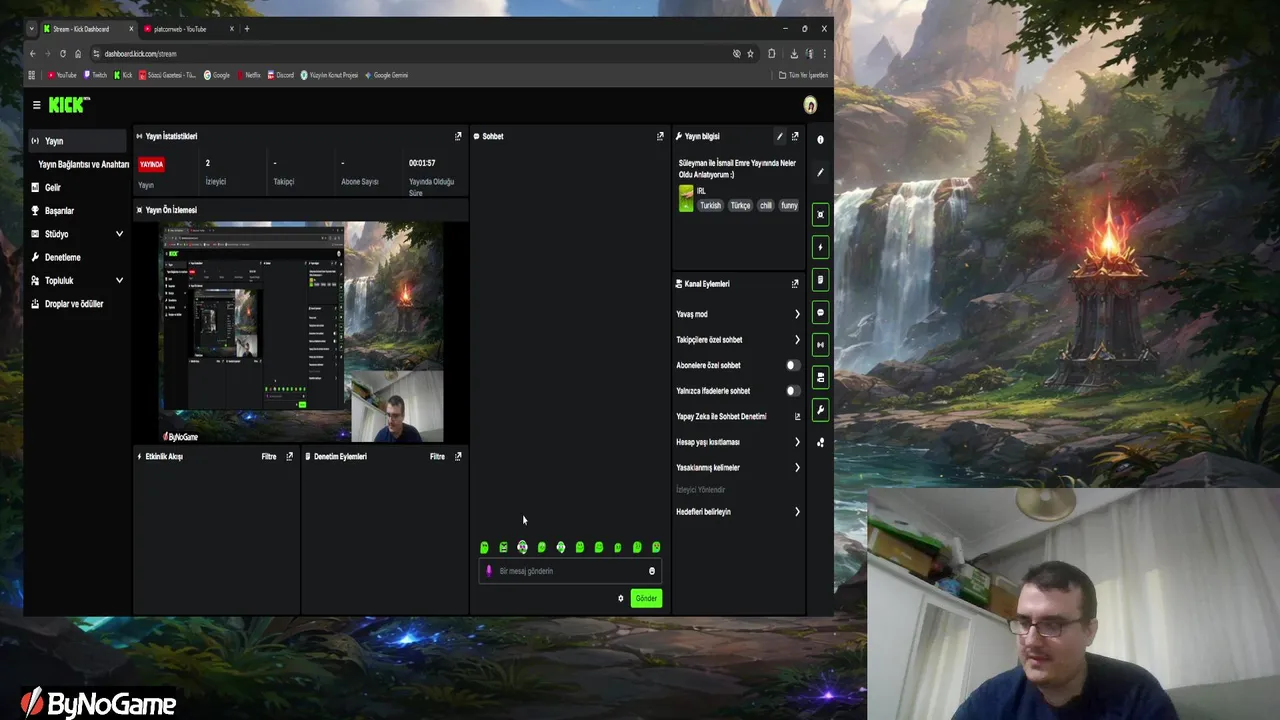Click the green KICK logo
The width and height of the screenshot is (1280, 720).
pos(68,105)
